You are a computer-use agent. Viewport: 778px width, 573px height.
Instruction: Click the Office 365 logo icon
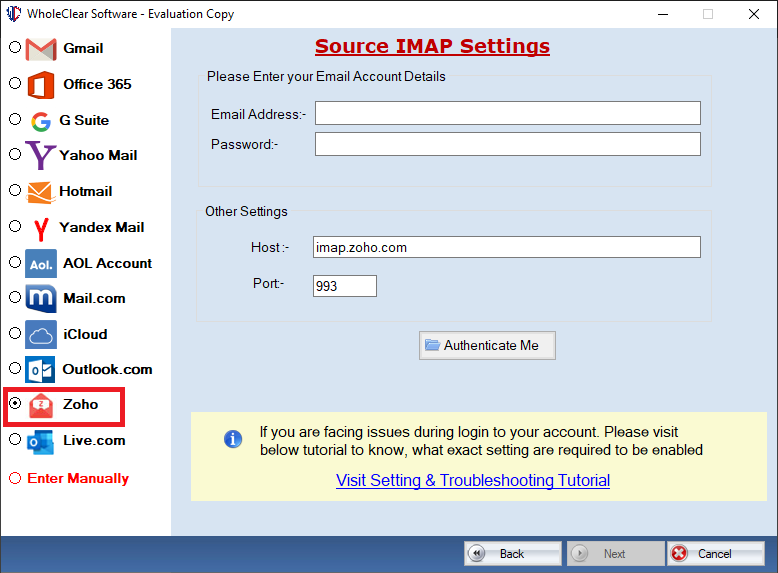[41, 85]
